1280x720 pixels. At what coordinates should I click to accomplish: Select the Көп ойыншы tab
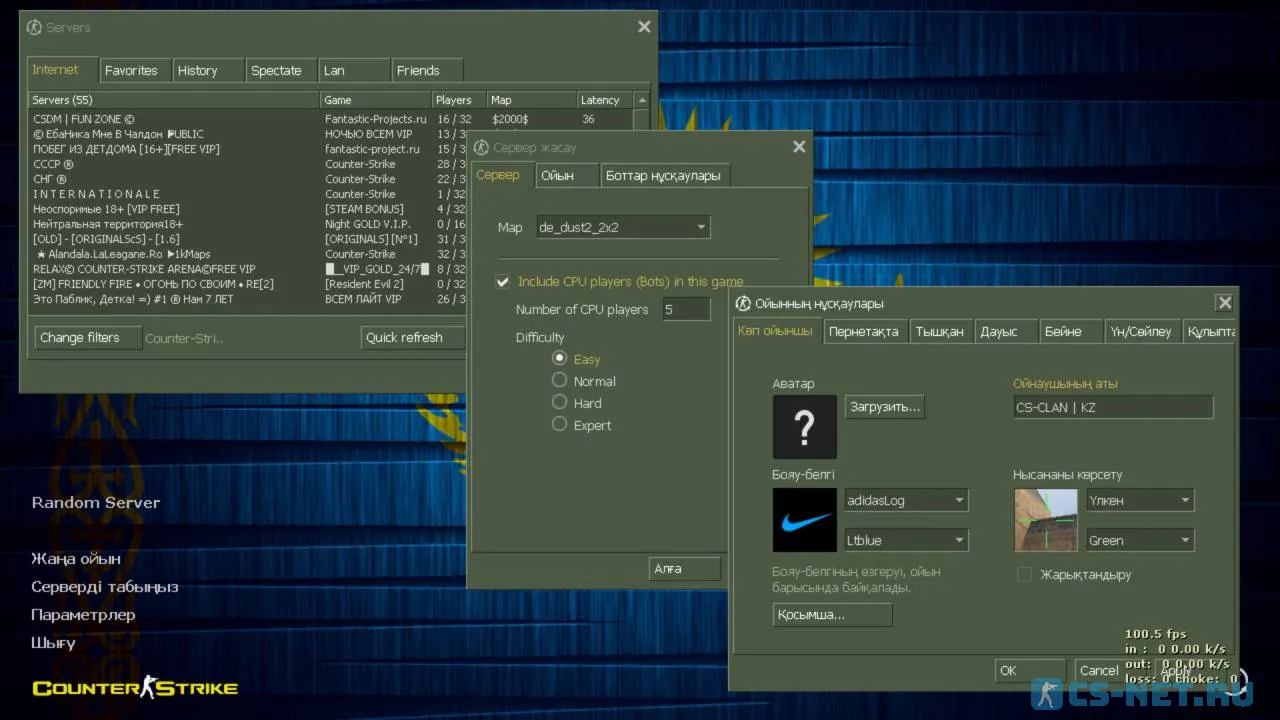coord(778,330)
